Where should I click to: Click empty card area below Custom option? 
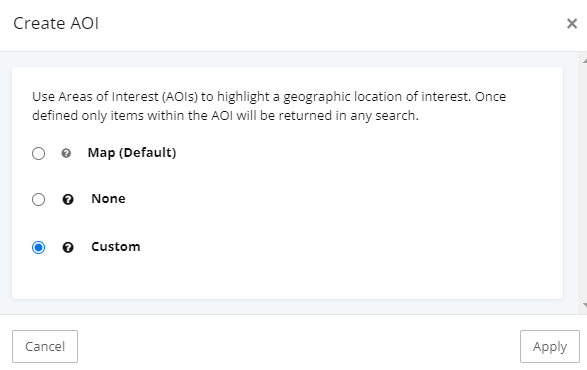tap(287, 279)
